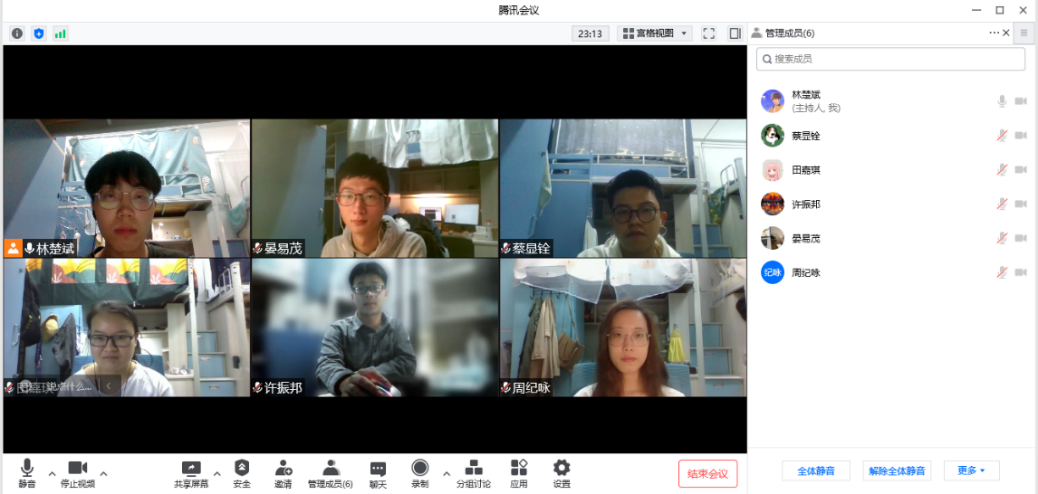Open the 邀请 invite dialog
Viewport: 1038px width, 494px height.
click(283, 473)
